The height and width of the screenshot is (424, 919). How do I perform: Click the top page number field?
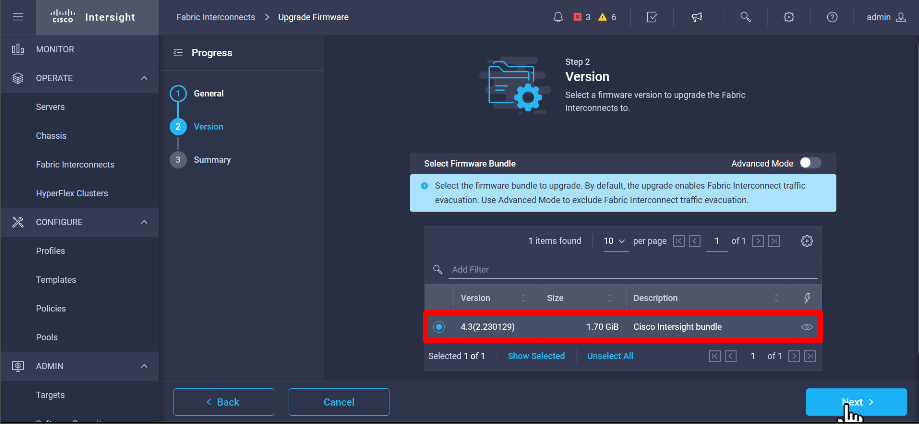717,242
